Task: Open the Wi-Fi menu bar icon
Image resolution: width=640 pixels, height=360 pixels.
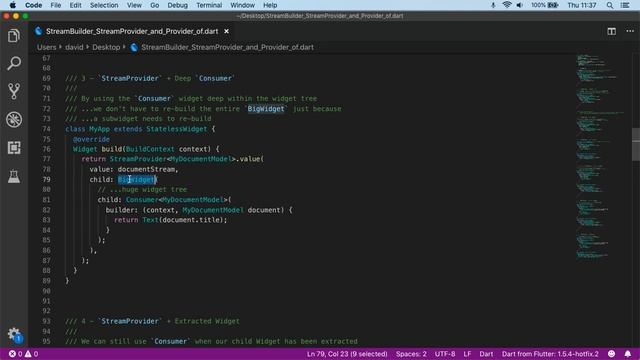Action: pos(507,5)
